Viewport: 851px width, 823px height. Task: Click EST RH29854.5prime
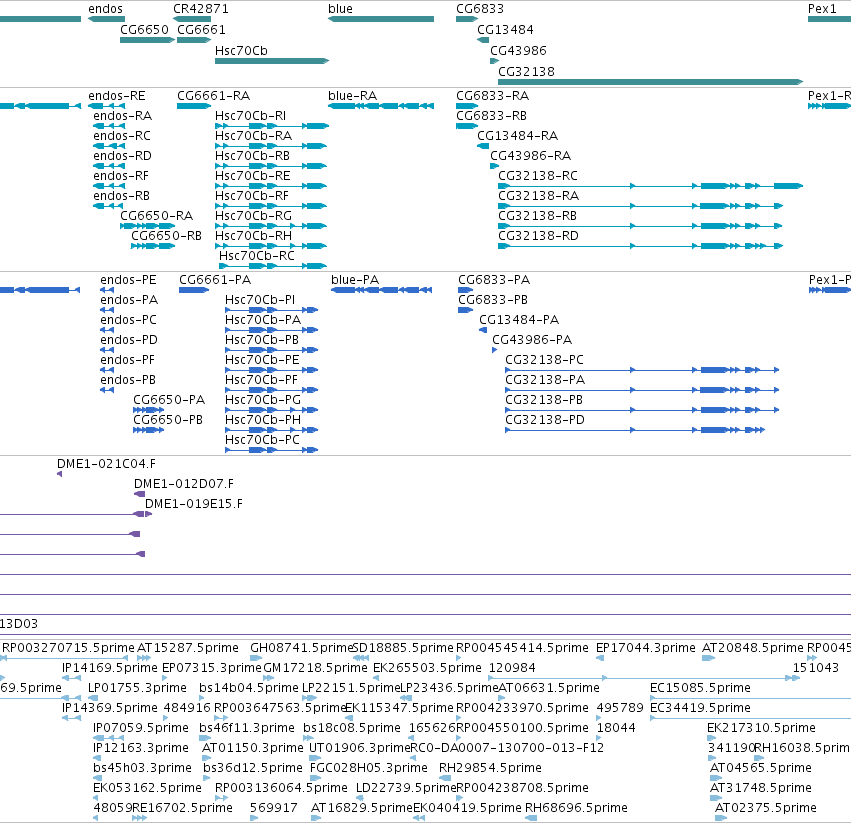pos(490,768)
